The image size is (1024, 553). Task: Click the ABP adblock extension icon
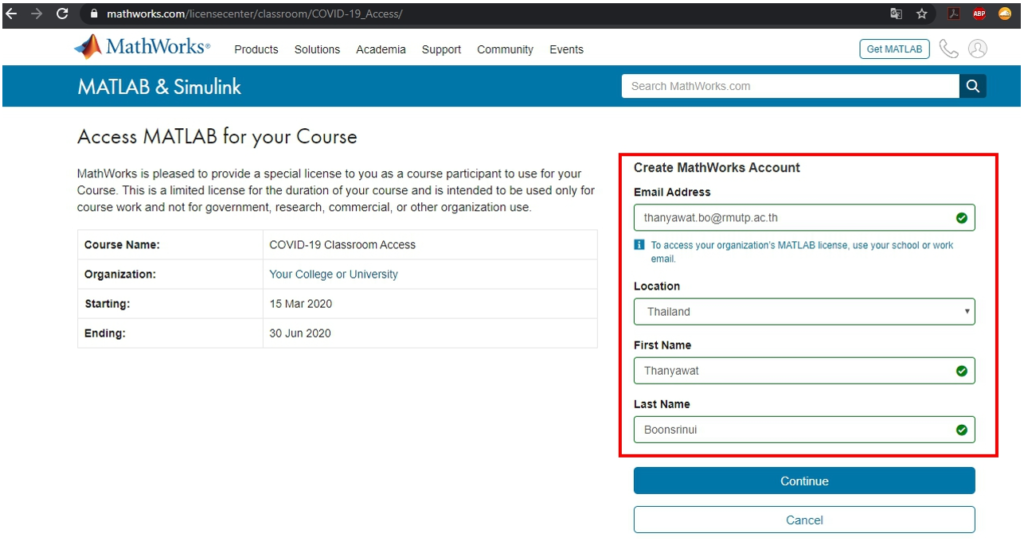coord(979,14)
